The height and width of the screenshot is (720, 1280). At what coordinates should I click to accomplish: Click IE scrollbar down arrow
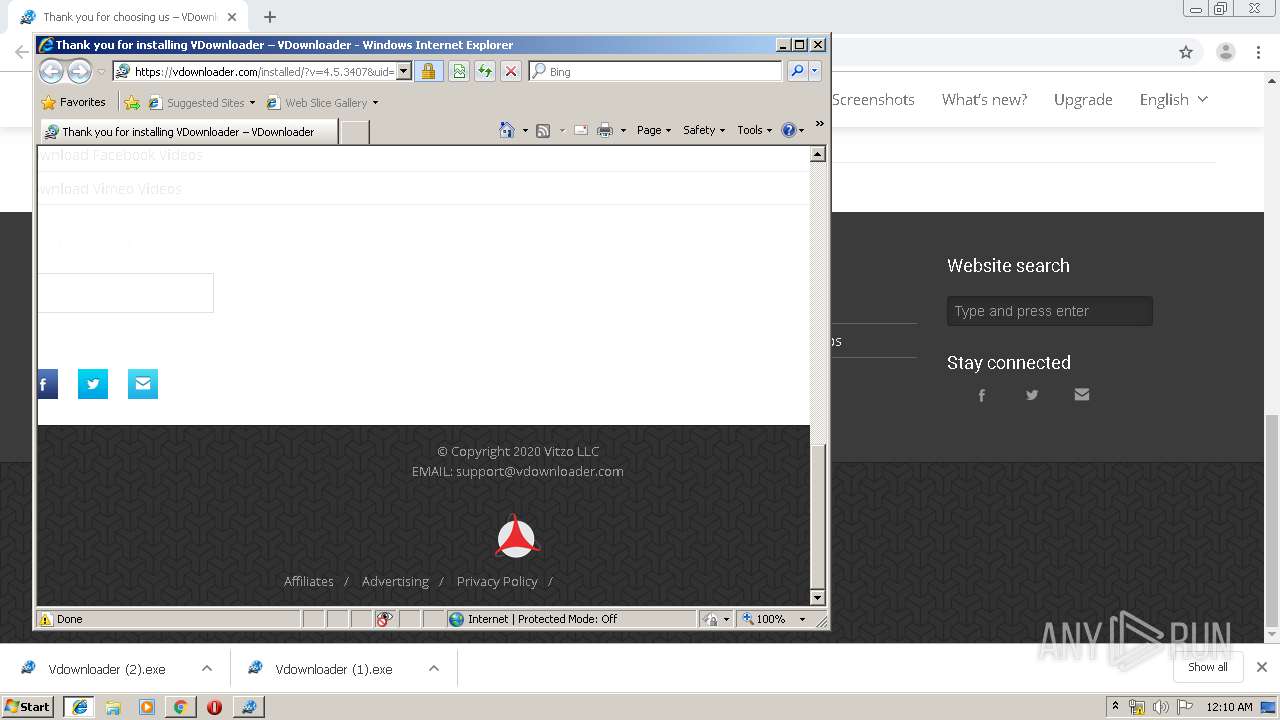click(x=817, y=597)
